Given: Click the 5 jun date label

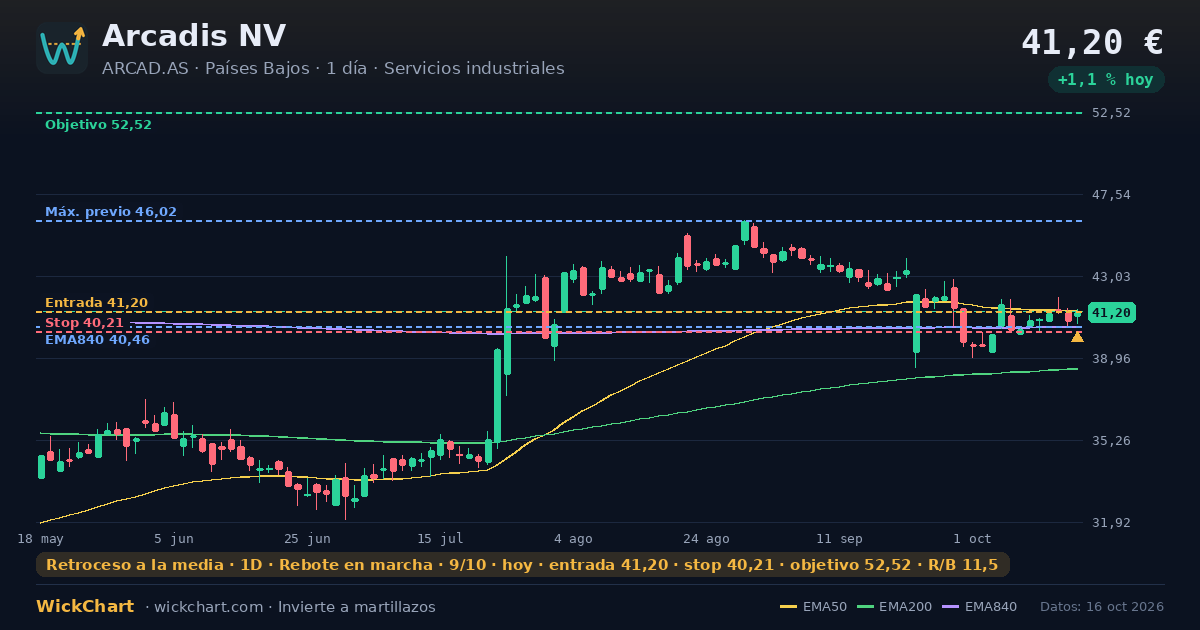Looking at the screenshot, I should click(x=174, y=539).
